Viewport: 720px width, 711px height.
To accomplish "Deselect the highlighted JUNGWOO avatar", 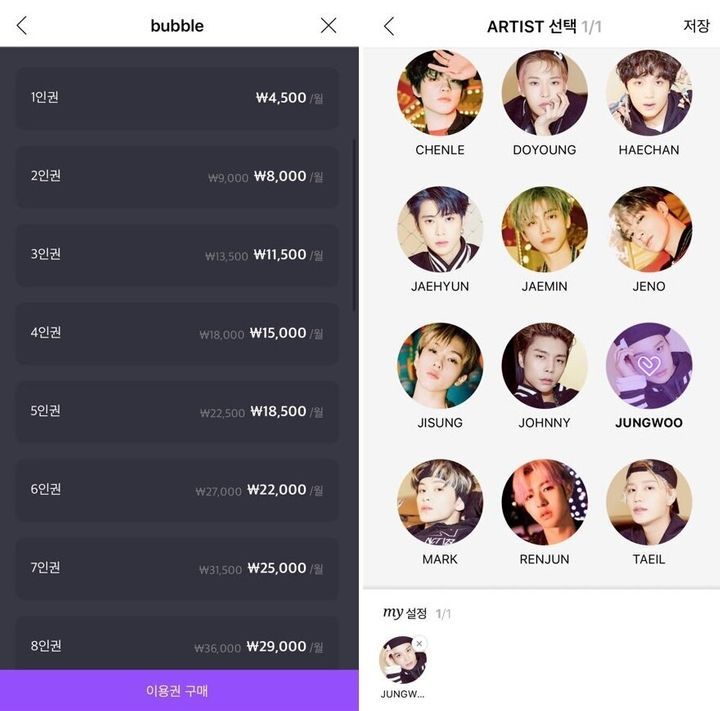I will [x=649, y=366].
